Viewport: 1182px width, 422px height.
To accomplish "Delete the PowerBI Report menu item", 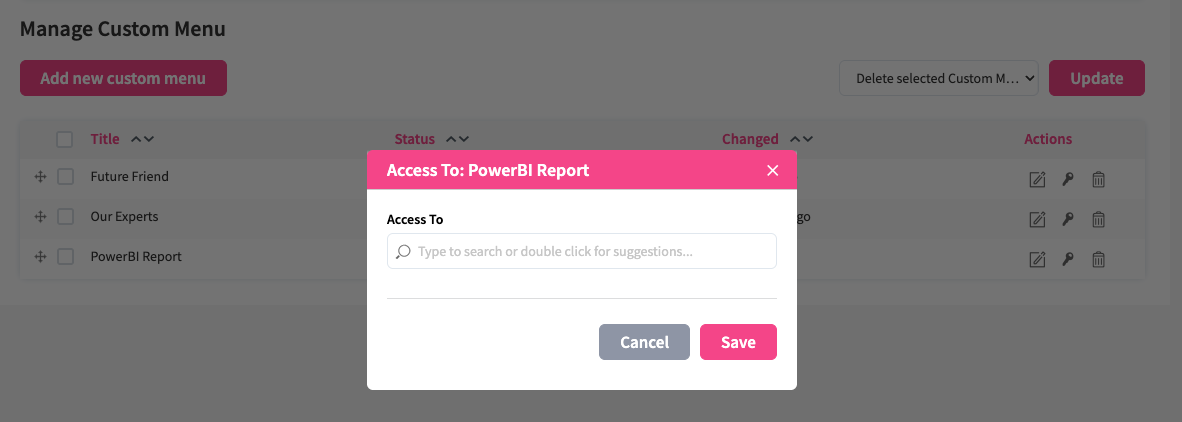I will [x=1098, y=260].
